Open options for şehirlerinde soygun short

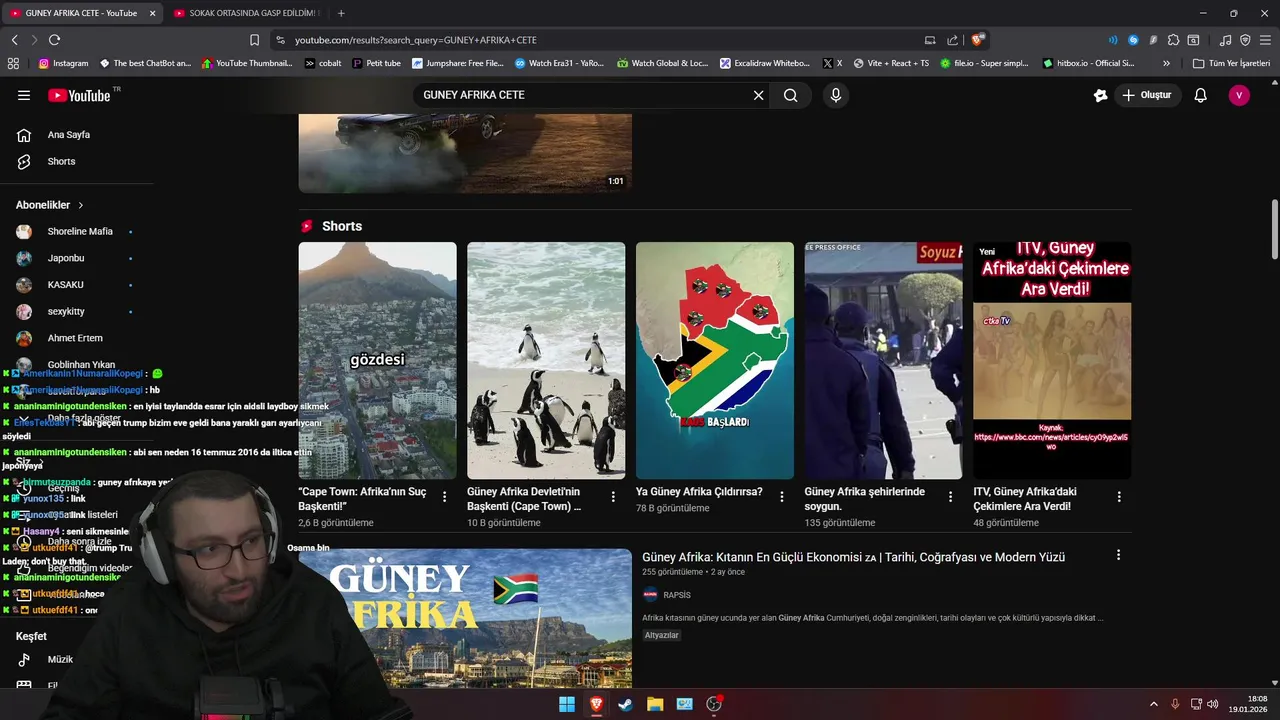951,496
